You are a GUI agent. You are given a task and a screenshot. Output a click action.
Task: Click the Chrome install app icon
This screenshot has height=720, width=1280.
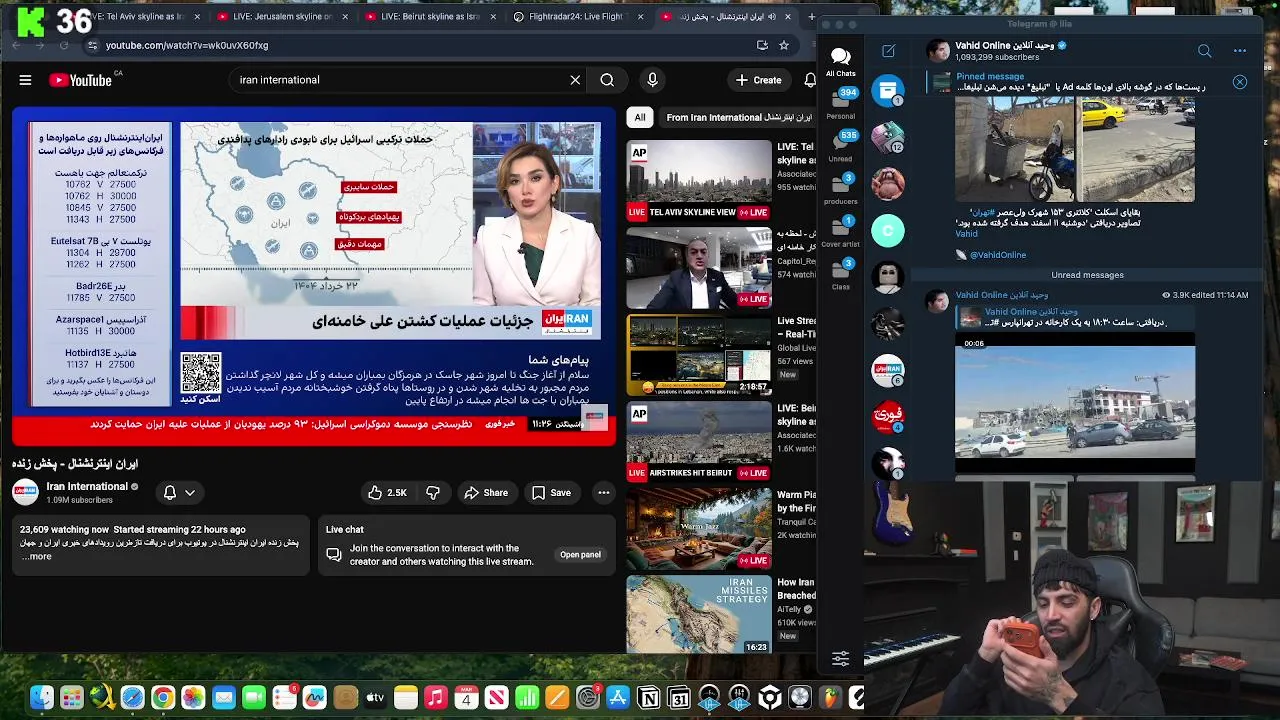click(762, 45)
